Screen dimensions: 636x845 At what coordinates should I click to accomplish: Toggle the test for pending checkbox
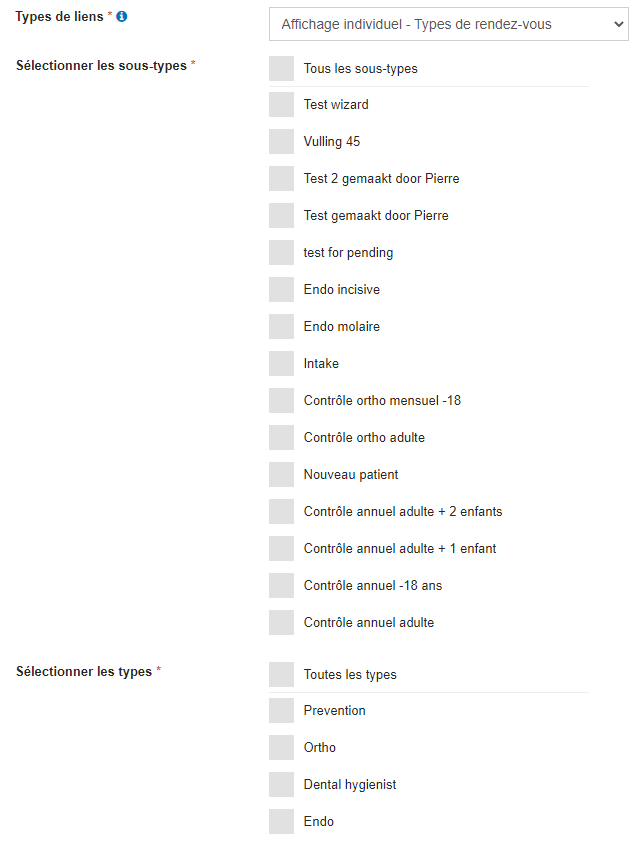(281, 253)
